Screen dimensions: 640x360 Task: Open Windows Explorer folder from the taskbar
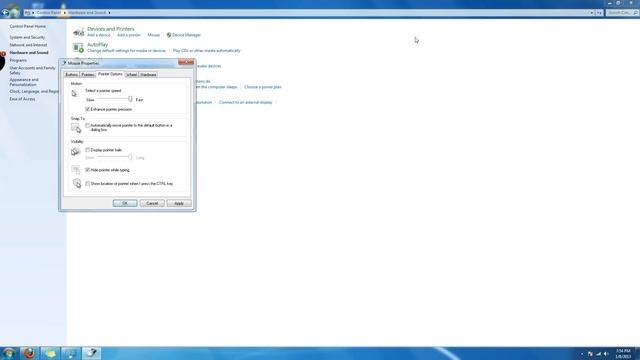[50, 353]
